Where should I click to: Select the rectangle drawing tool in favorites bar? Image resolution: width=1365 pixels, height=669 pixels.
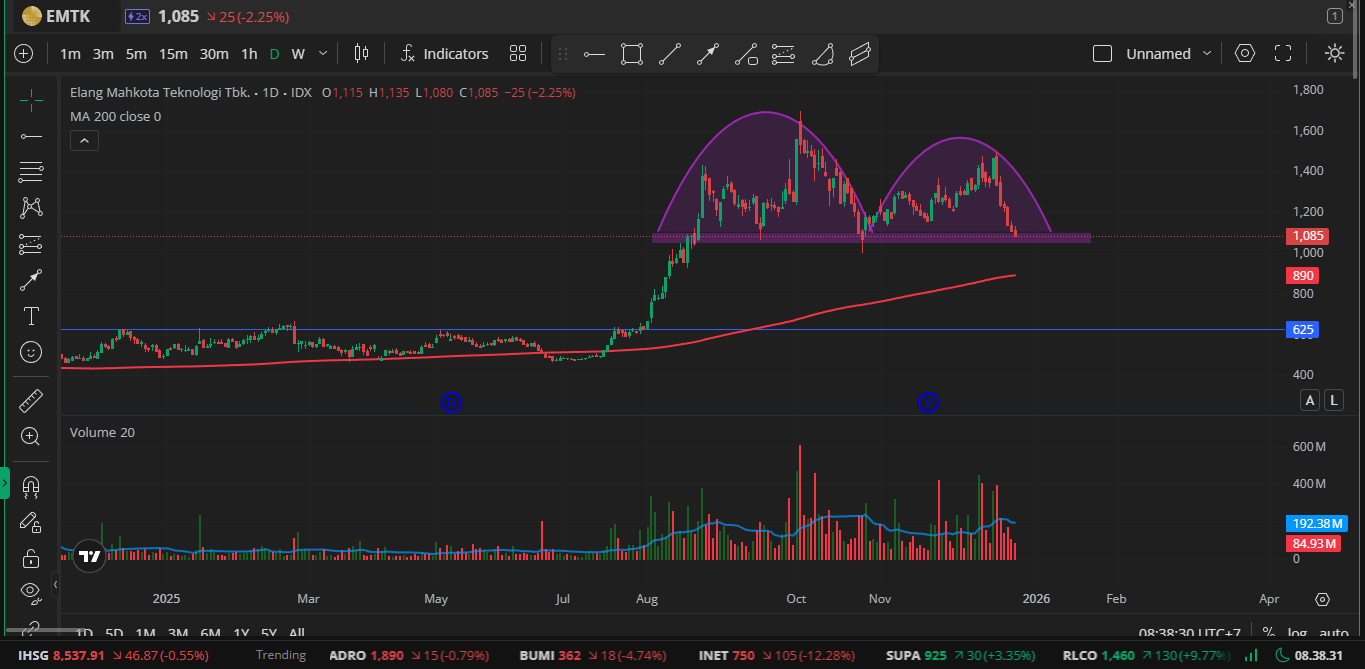tap(631, 54)
